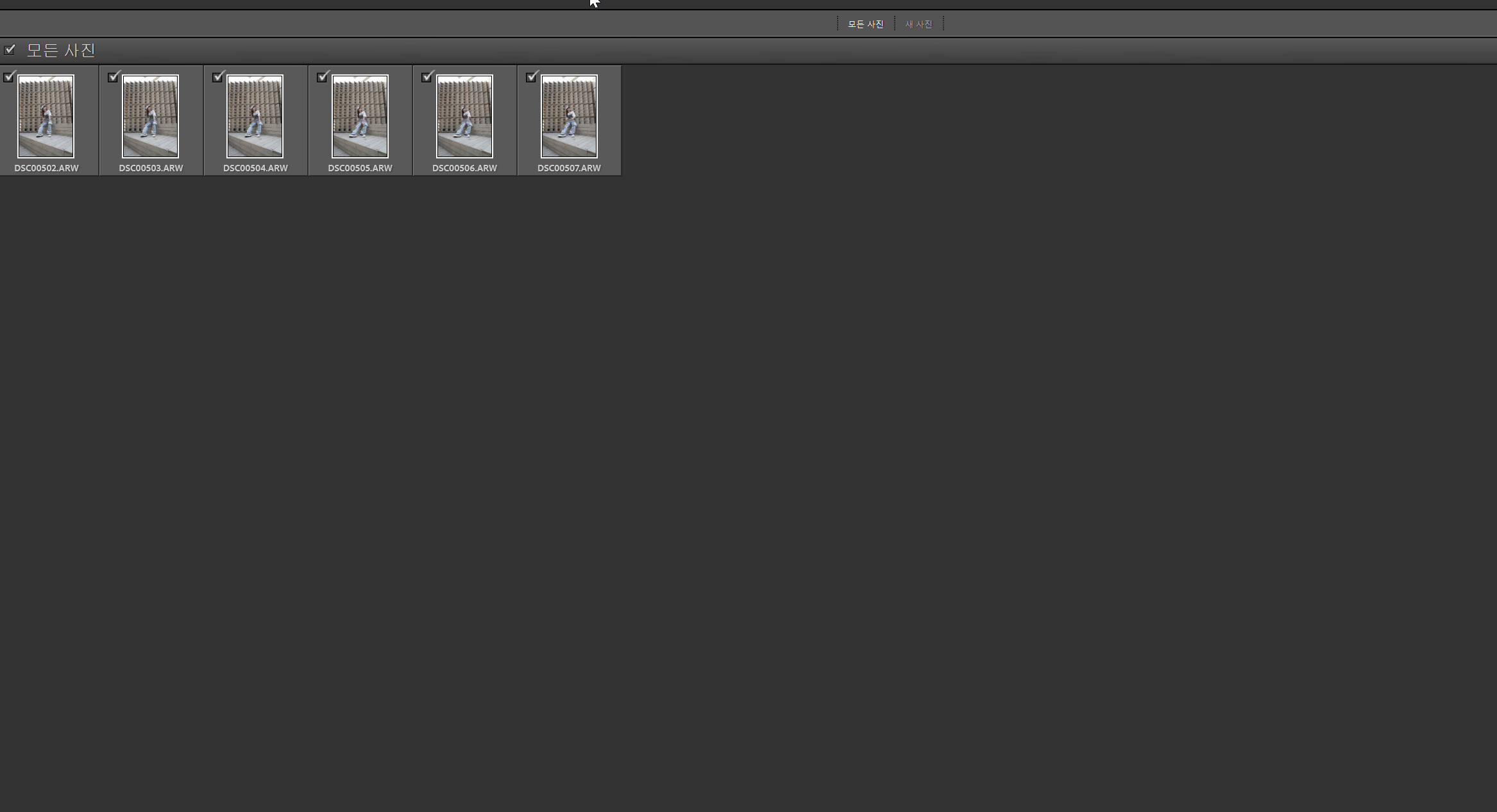Switch to the 모든 사진 tab

coord(865,24)
